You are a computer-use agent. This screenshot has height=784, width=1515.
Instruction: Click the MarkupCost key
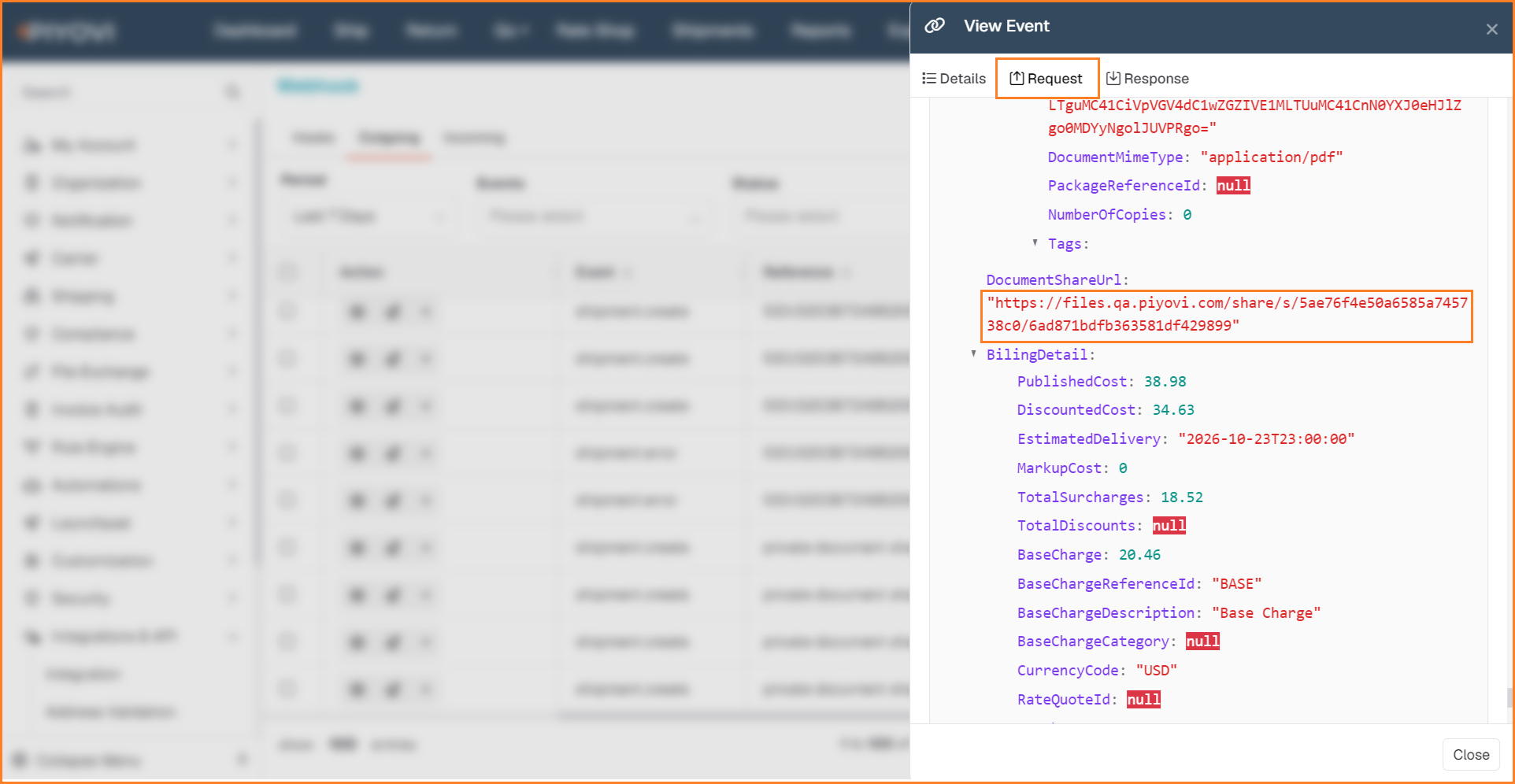(1058, 468)
